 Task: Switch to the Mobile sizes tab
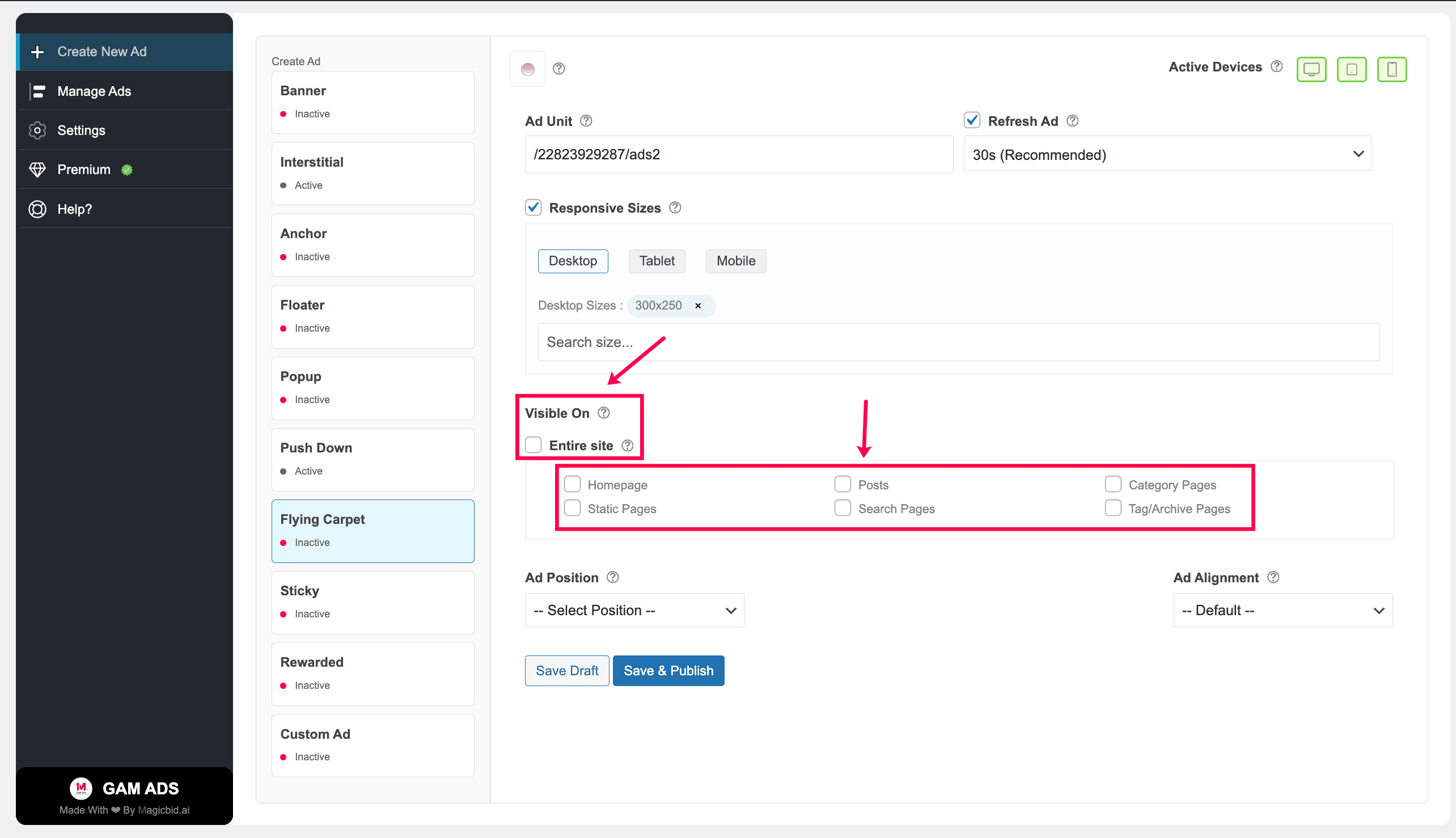[x=735, y=261]
